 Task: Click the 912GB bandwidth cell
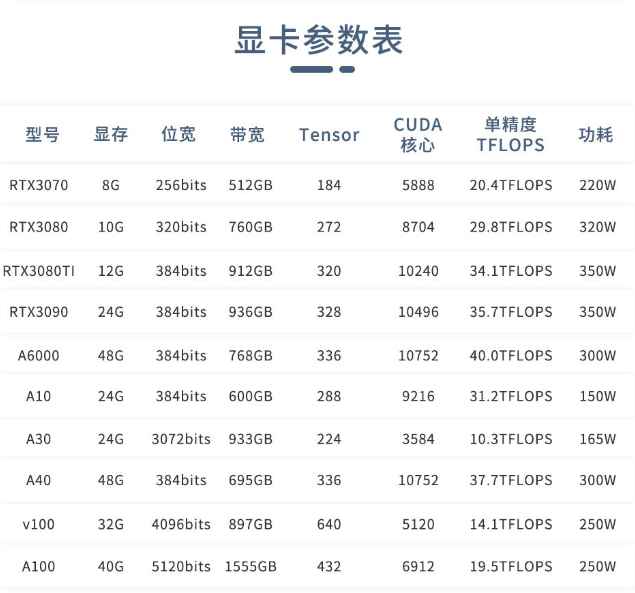point(251,271)
